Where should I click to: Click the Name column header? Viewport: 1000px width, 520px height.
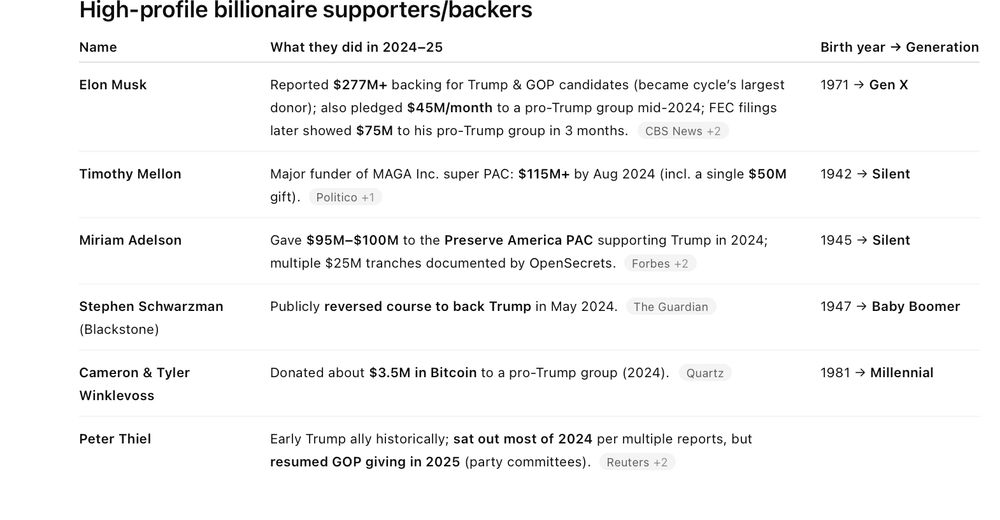[98, 47]
